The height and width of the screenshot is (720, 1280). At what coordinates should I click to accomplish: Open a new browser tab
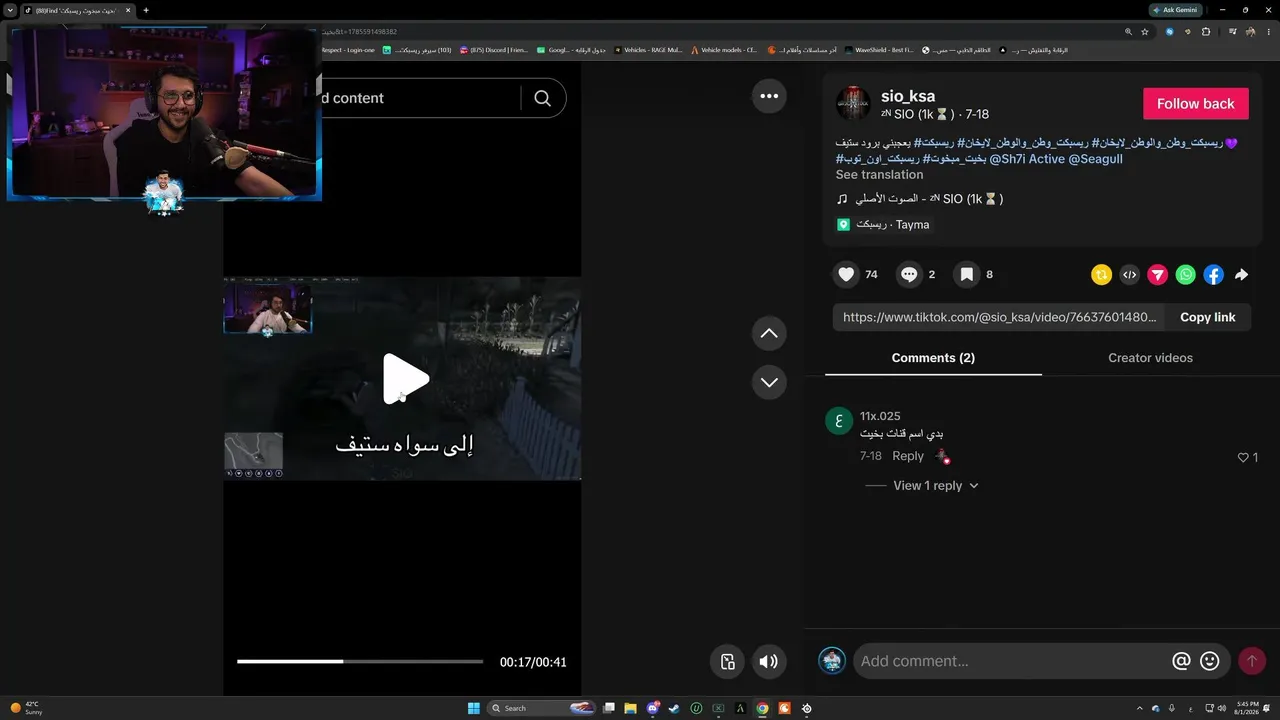click(146, 10)
